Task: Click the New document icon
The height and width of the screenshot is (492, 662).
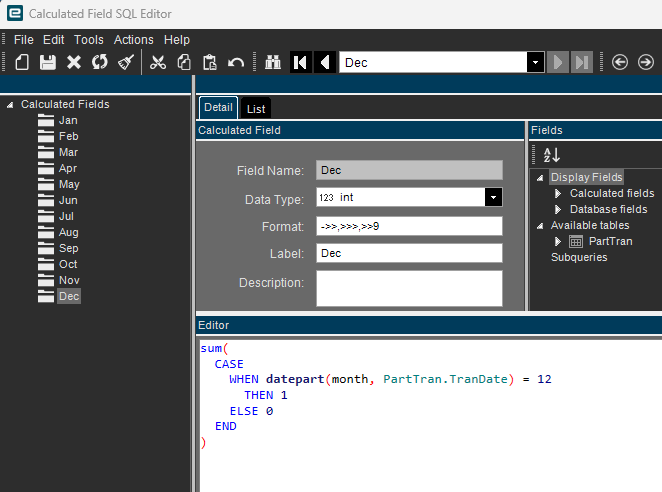Action: (x=22, y=62)
